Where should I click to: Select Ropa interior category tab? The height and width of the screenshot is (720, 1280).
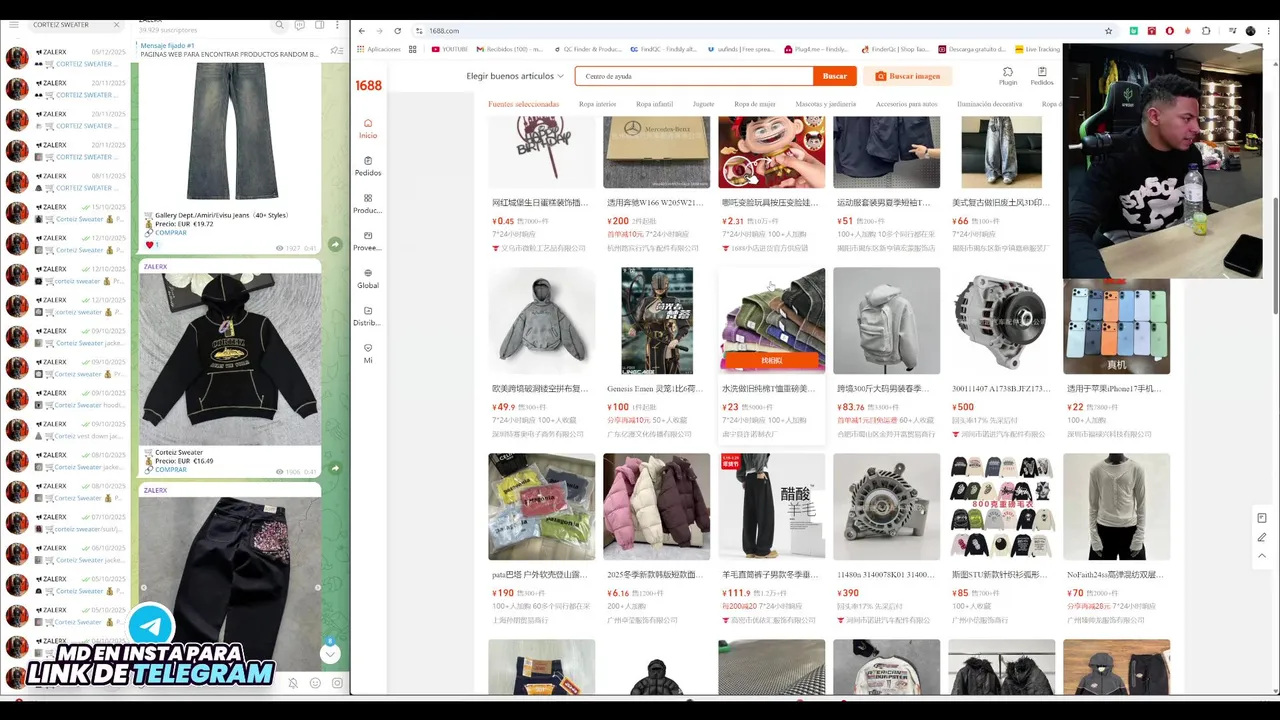(x=597, y=104)
